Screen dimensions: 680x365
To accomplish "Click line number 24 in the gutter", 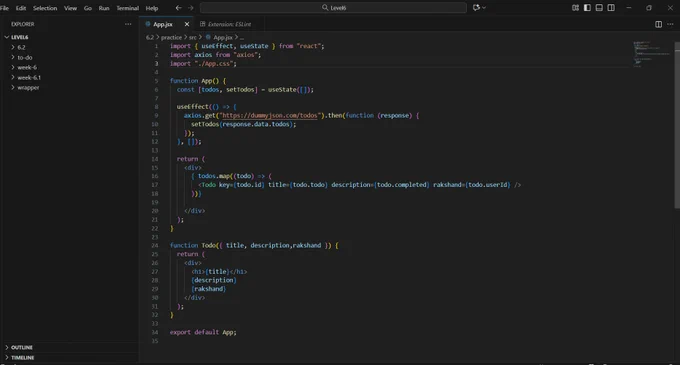I will point(155,245).
